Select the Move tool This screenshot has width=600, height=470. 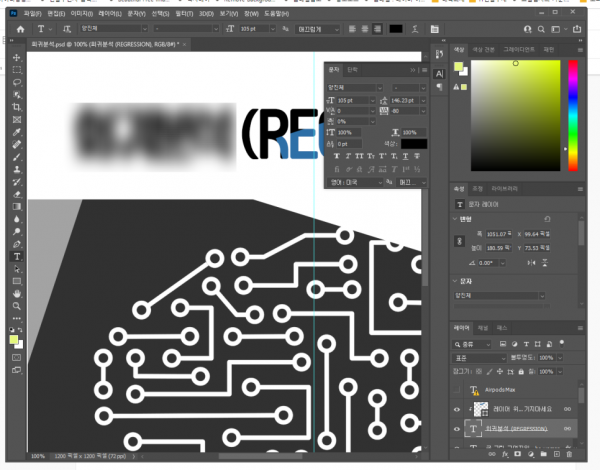coord(16,57)
